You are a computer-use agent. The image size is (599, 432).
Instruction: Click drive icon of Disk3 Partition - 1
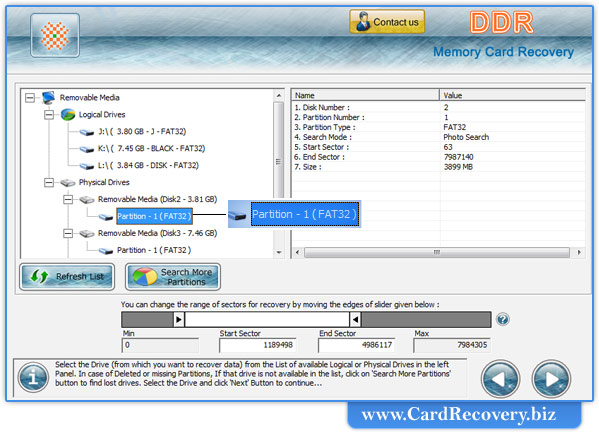[106, 251]
